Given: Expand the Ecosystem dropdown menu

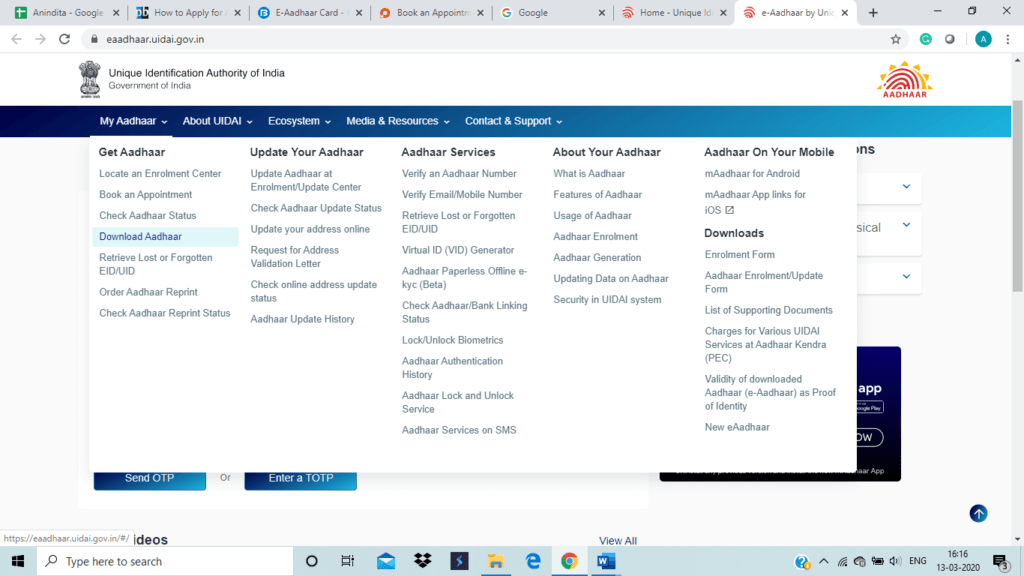Looking at the screenshot, I should coord(299,121).
